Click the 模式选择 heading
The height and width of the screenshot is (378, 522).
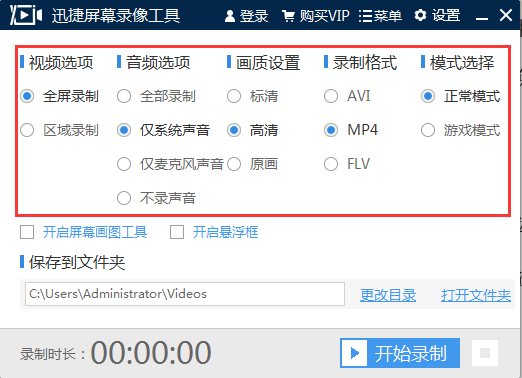462,63
